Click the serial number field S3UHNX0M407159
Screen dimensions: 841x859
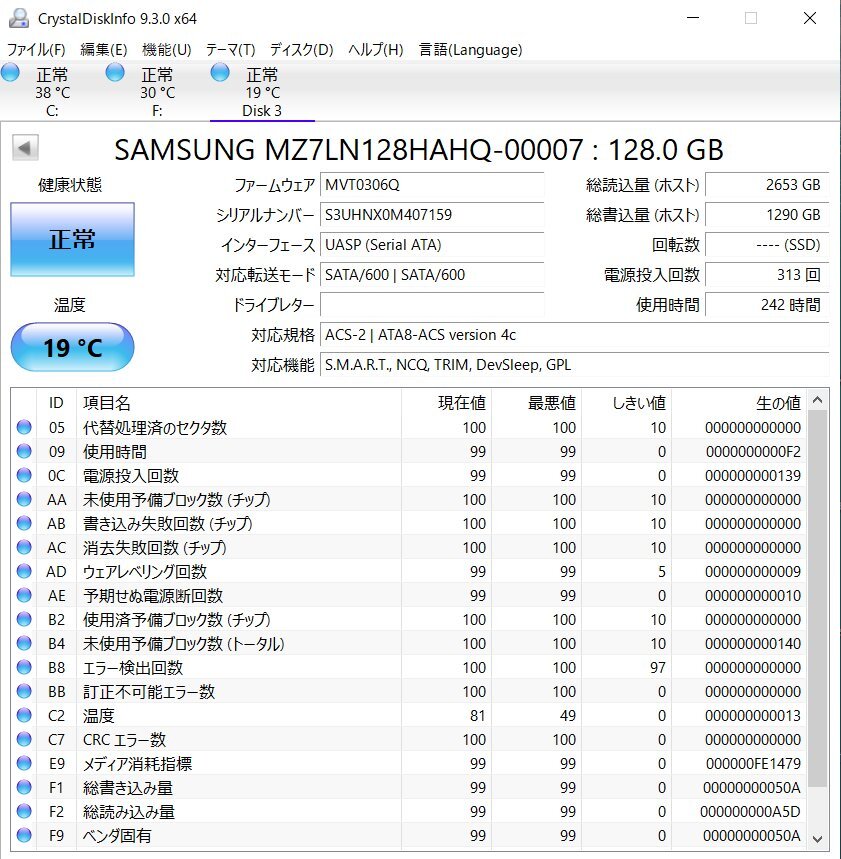[x=432, y=215]
